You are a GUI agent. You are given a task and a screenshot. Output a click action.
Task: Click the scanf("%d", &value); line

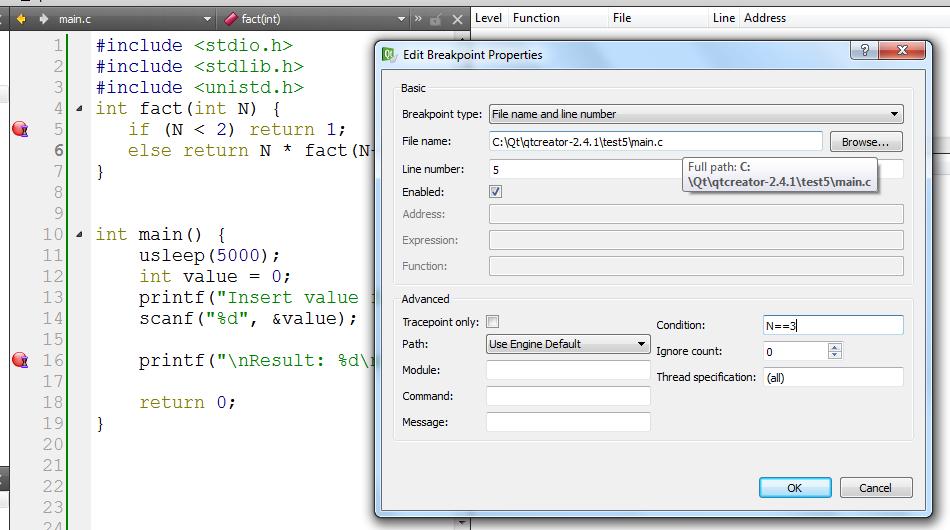(x=248, y=319)
